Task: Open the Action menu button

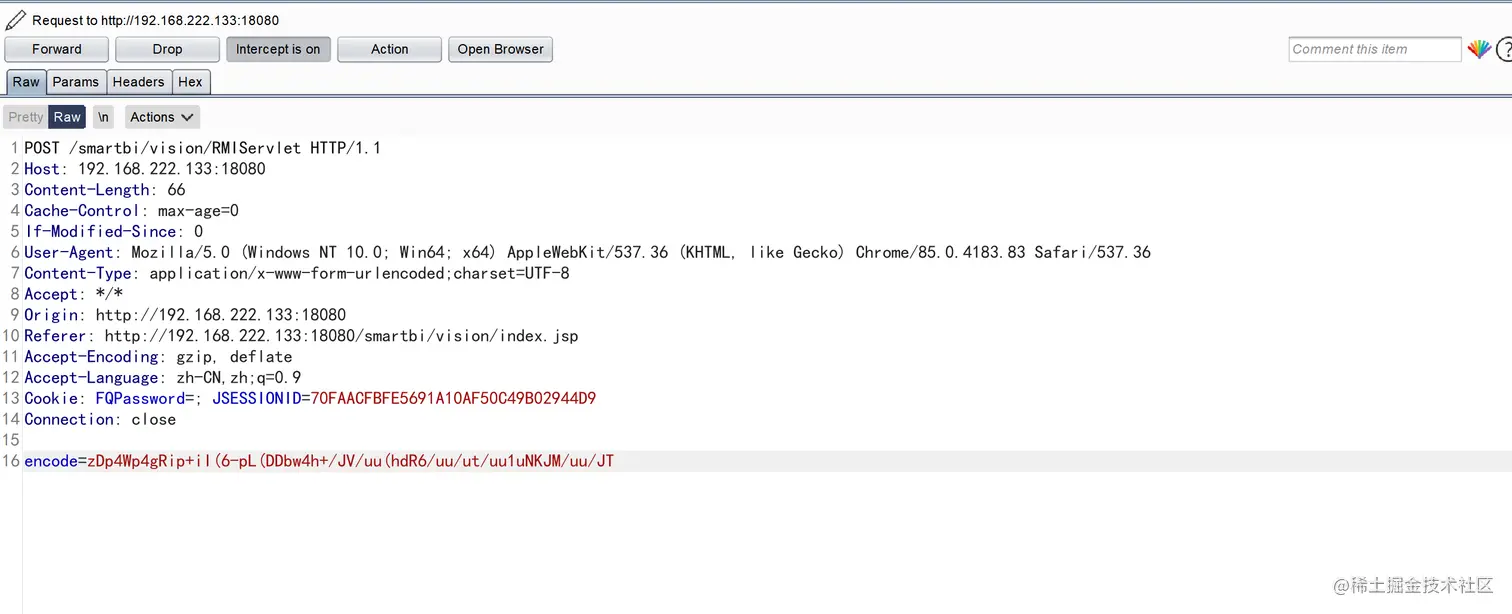Action: [x=389, y=49]
